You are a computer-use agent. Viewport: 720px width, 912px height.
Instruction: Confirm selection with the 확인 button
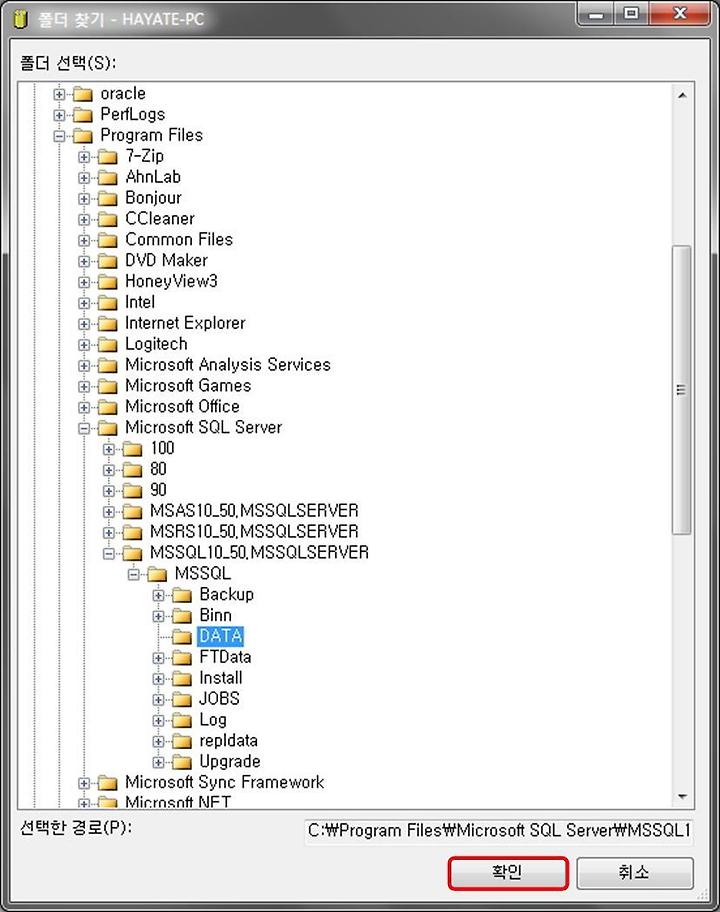click(x=508, y=872)
